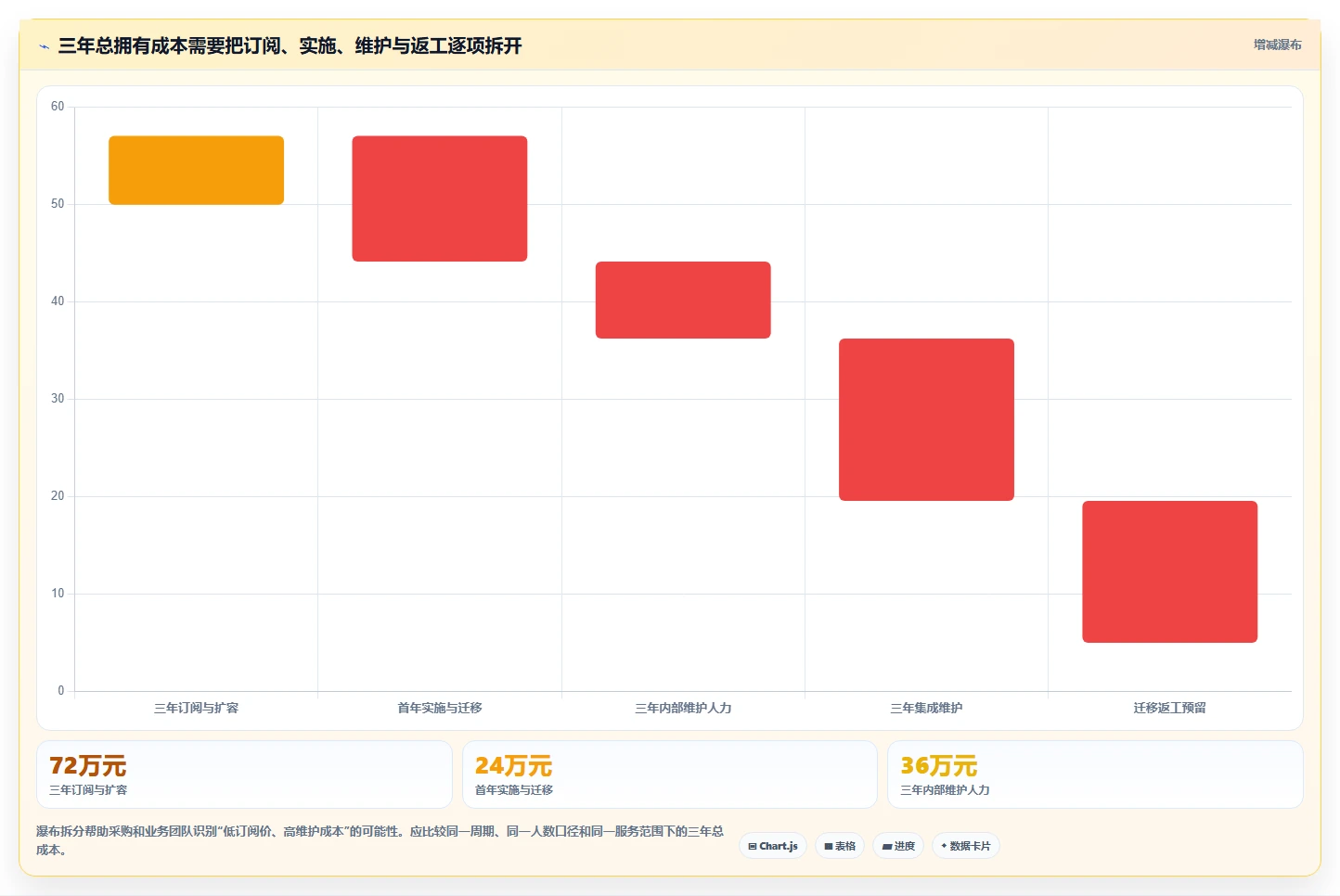1340x896 pixels.
Task: Click the footnote text starting 瀑布拆分帮助采购
Action: click(380, 840)
